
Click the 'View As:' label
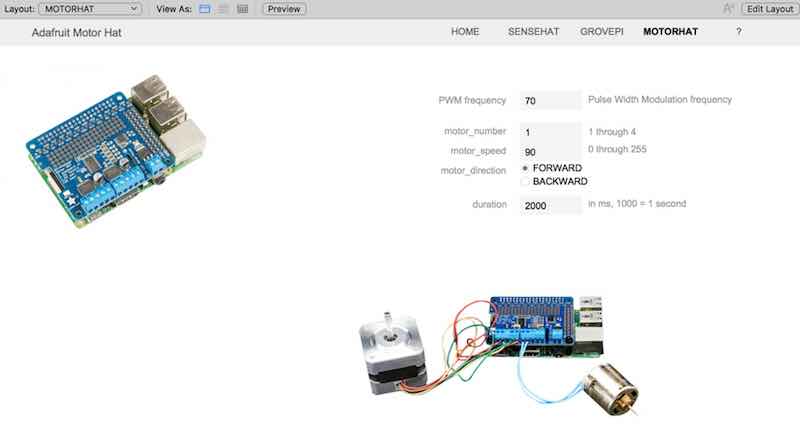coord(174,9)
